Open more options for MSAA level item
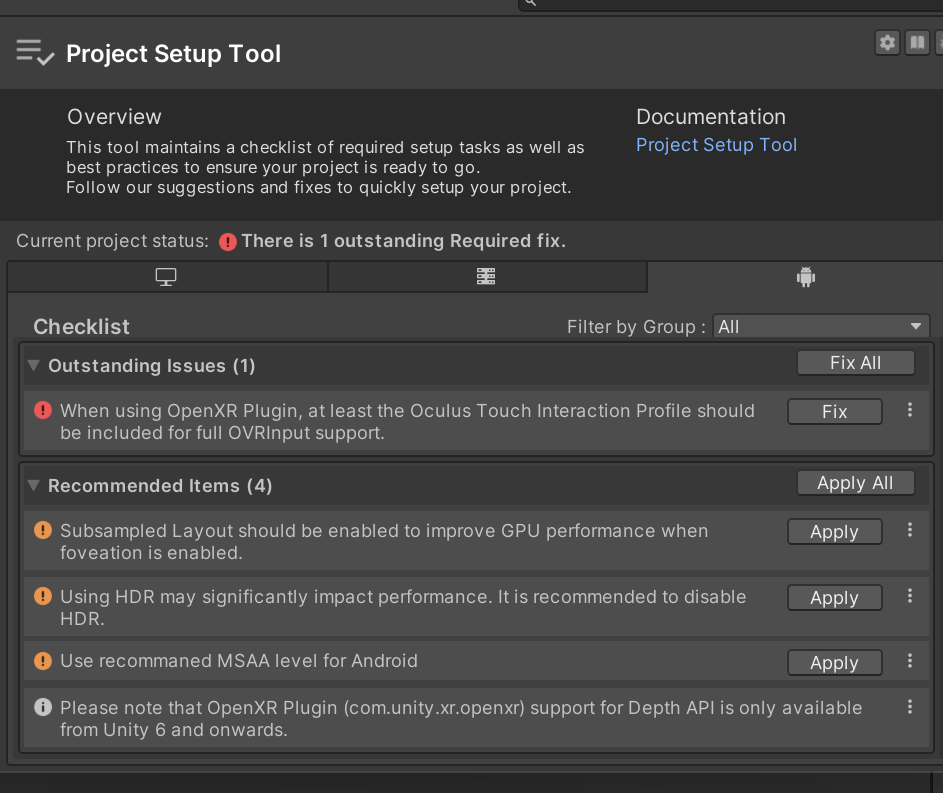This screenshot has width=943, height=793. (910, 660)
